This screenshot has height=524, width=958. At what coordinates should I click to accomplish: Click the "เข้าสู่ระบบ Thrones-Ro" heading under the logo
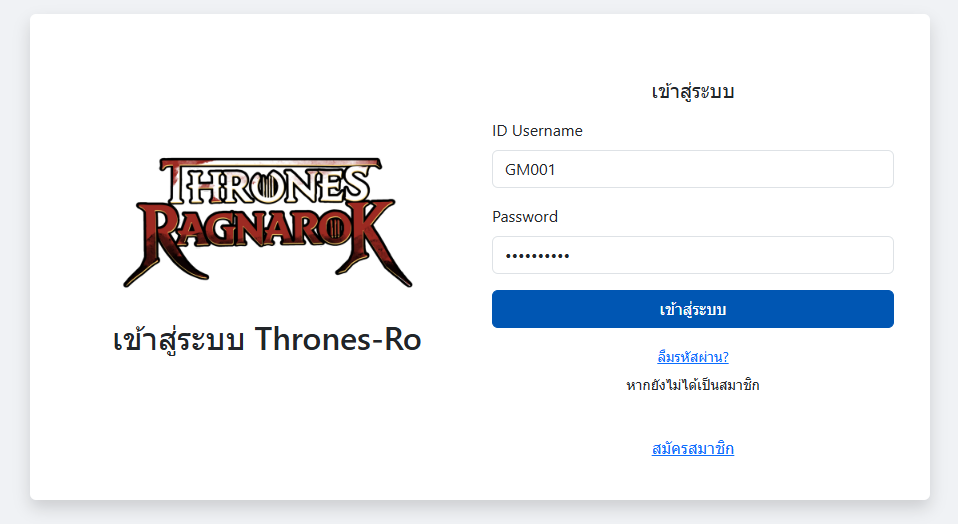point(267,340)
